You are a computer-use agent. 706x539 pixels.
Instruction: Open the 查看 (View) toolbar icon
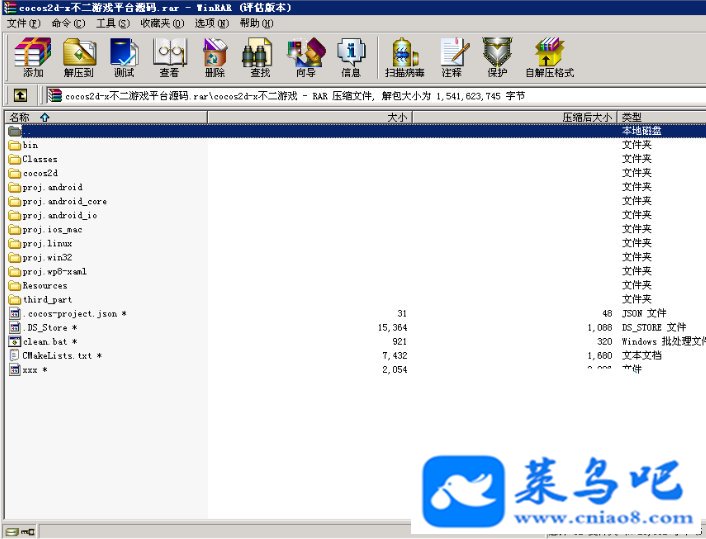coord(169,57)
